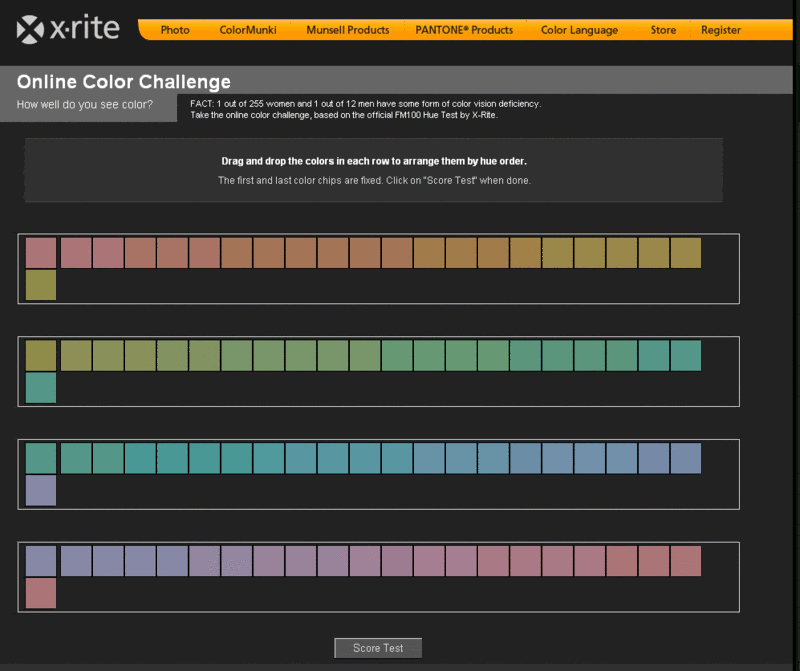This screenshot has width=800, height=671.
Task: Select the red chip below the fourth row
Action: pyautogui.click(x=41, y=593)
